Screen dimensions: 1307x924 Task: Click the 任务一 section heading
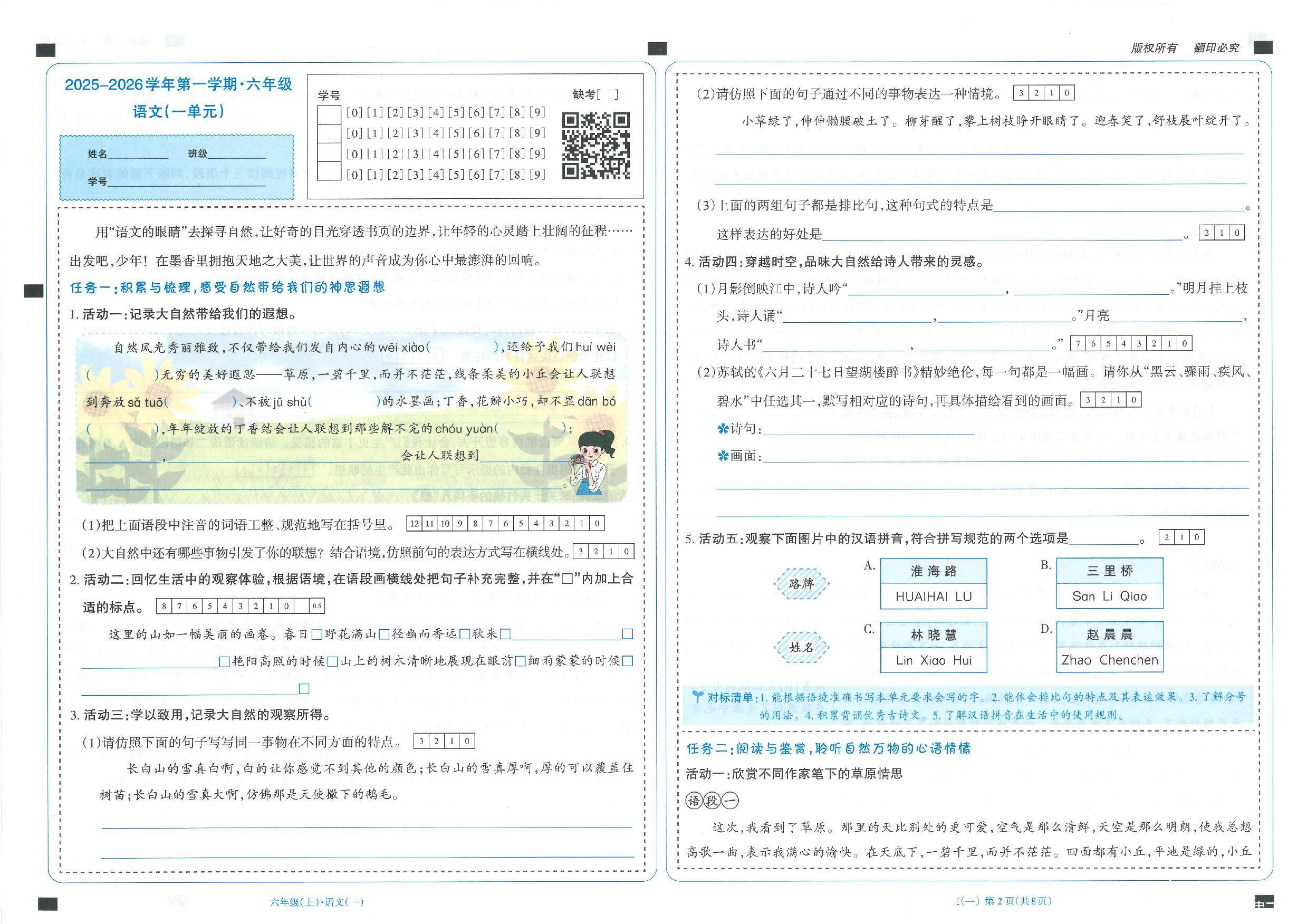tap(227, 287)
